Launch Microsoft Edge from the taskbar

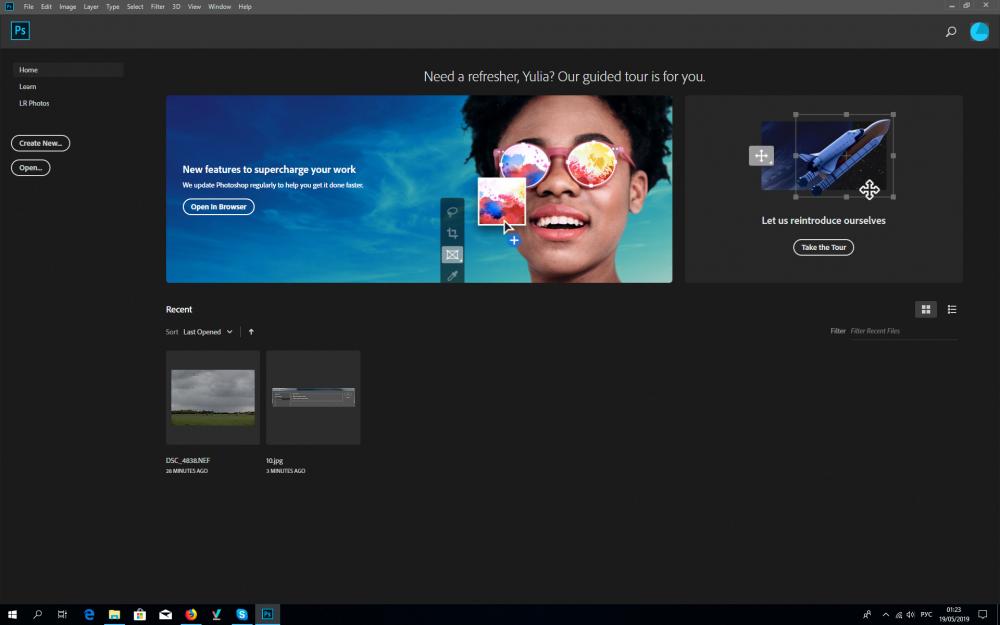89,614
